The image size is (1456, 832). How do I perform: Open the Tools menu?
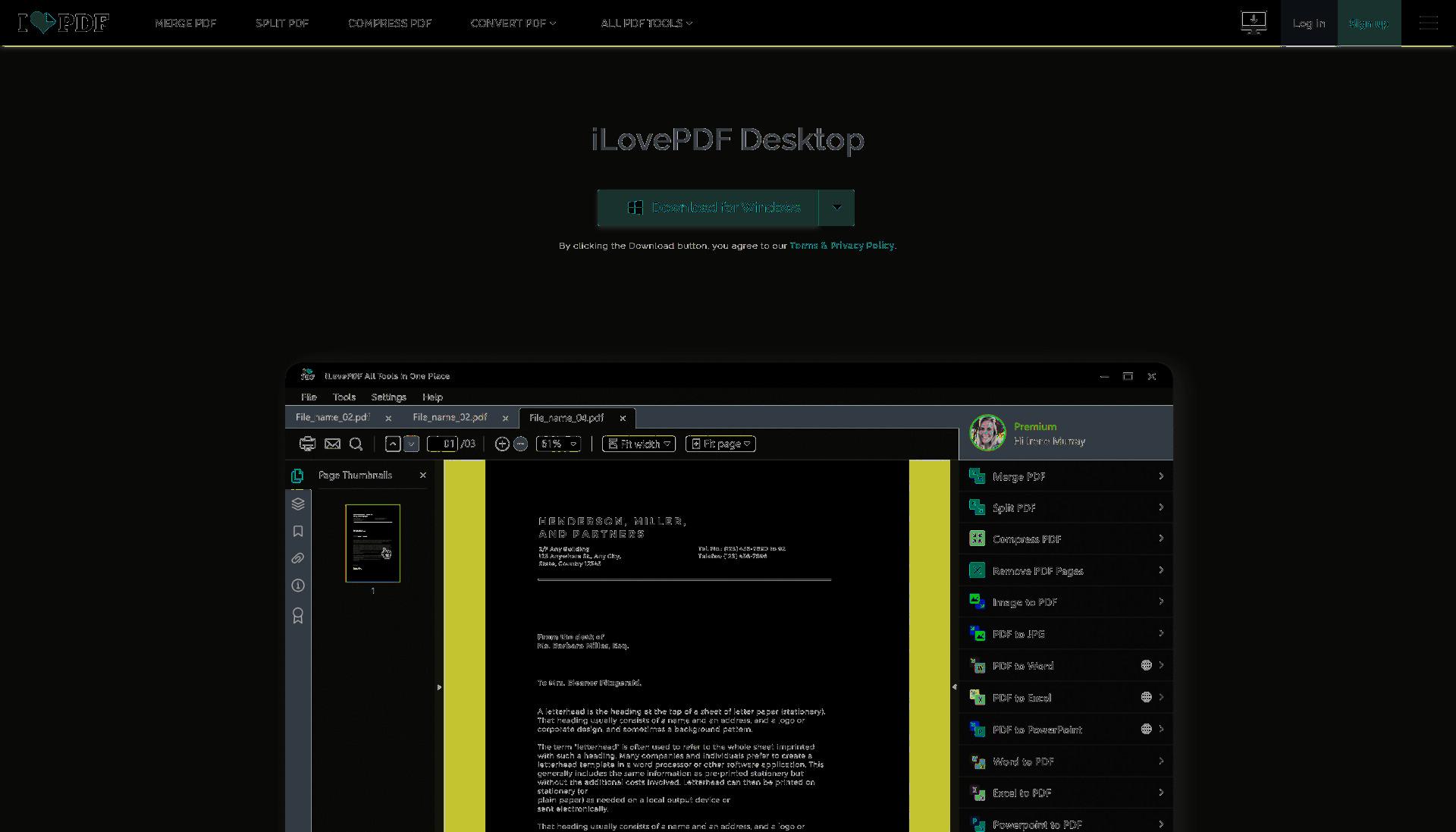click(344, 397)
